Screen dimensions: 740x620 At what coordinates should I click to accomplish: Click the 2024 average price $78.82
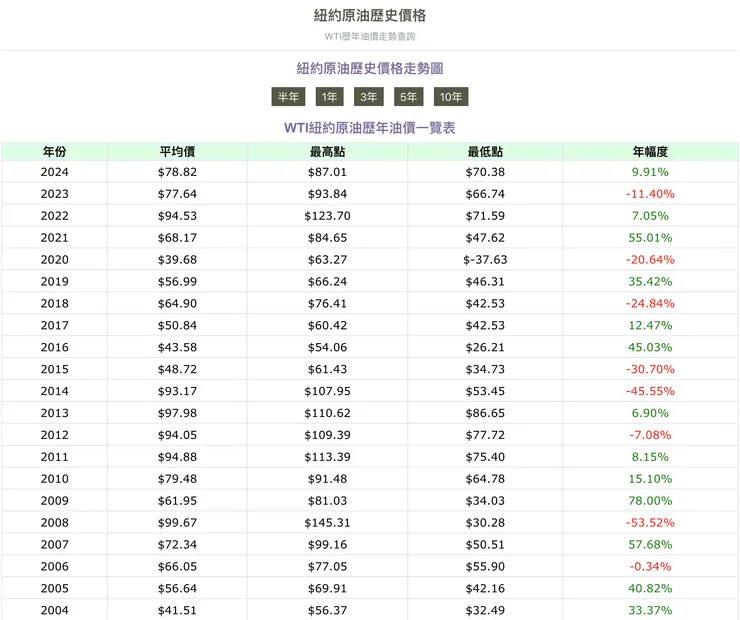tap(177, 172)
